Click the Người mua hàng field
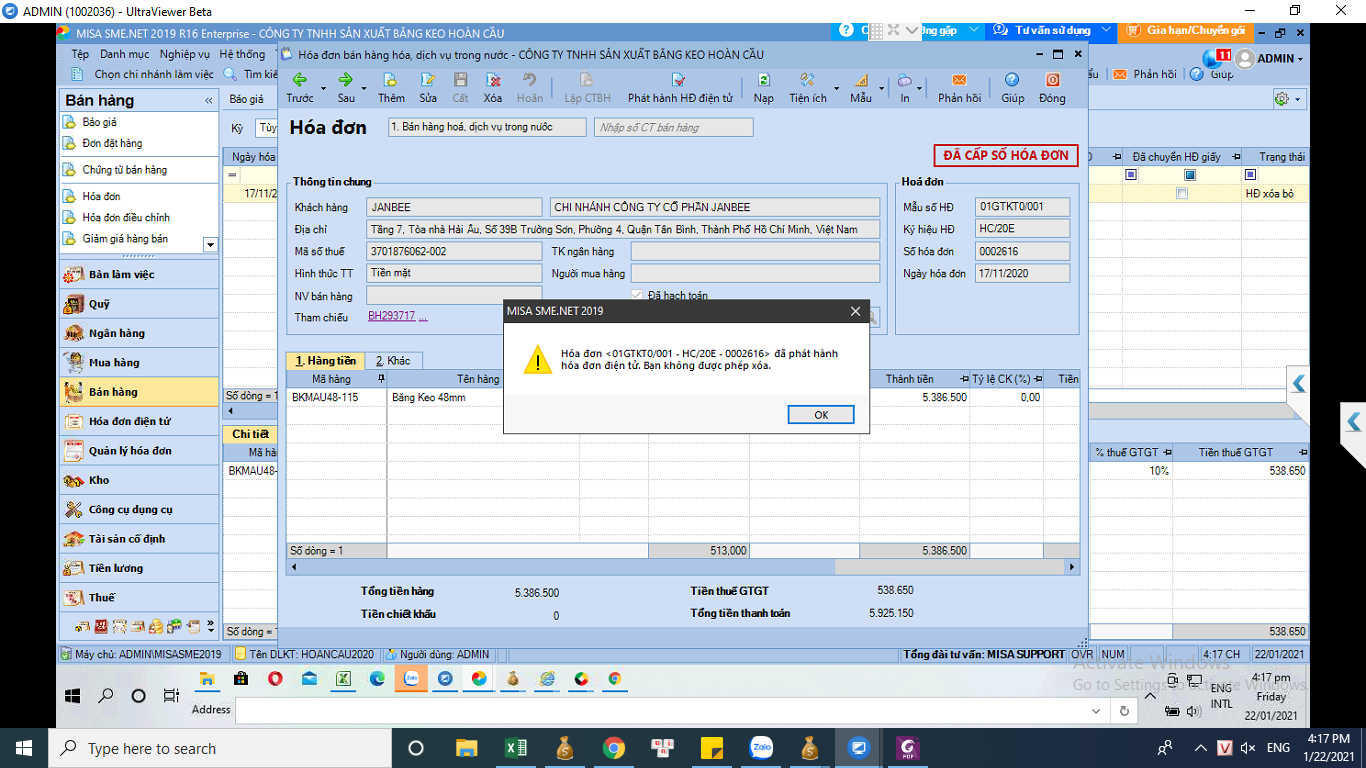Viewport: 1366px width, 768px height. click(755, 273)
